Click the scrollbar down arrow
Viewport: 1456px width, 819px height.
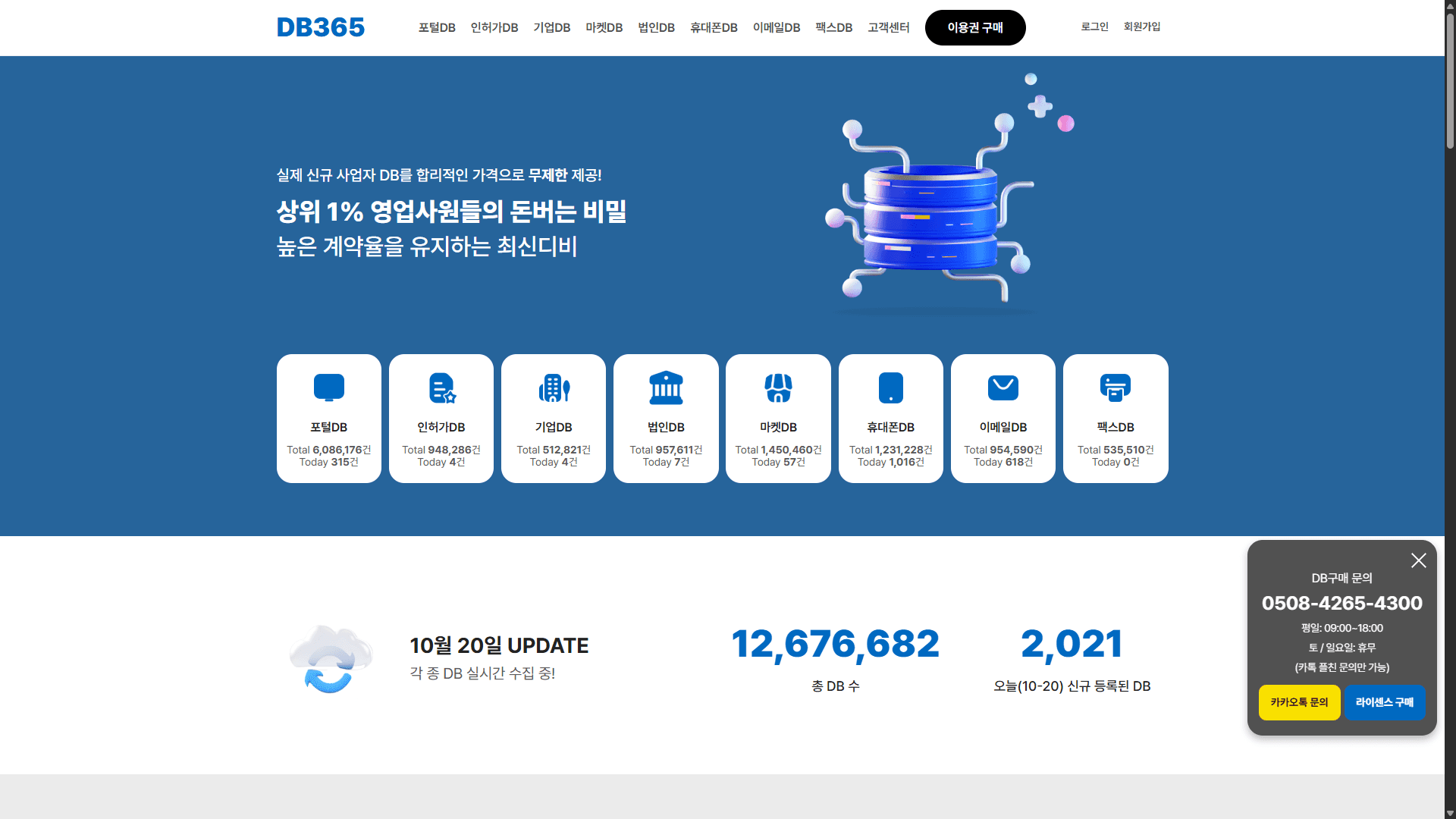pyautogui.click(x=1450, y=813)
